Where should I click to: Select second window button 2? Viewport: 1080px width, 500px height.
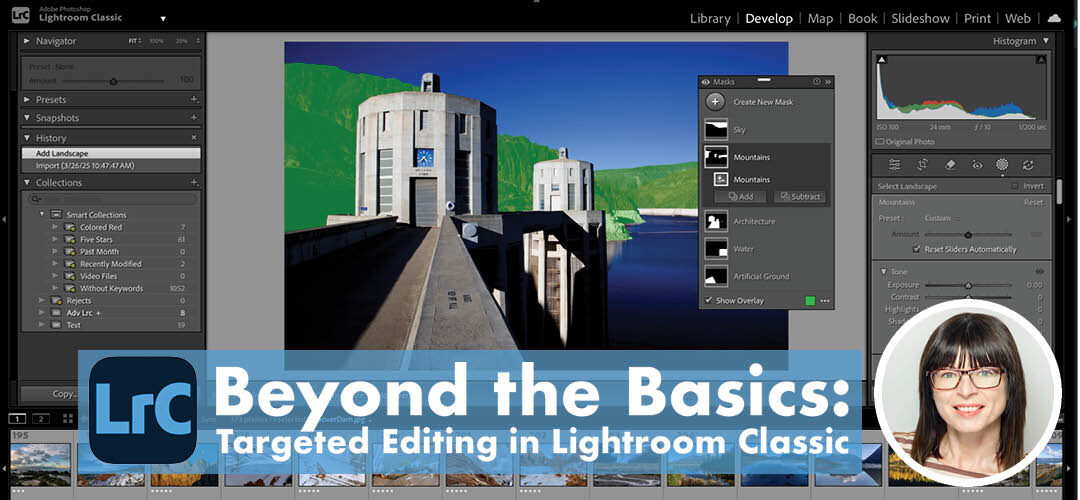[x=41, y=418]
